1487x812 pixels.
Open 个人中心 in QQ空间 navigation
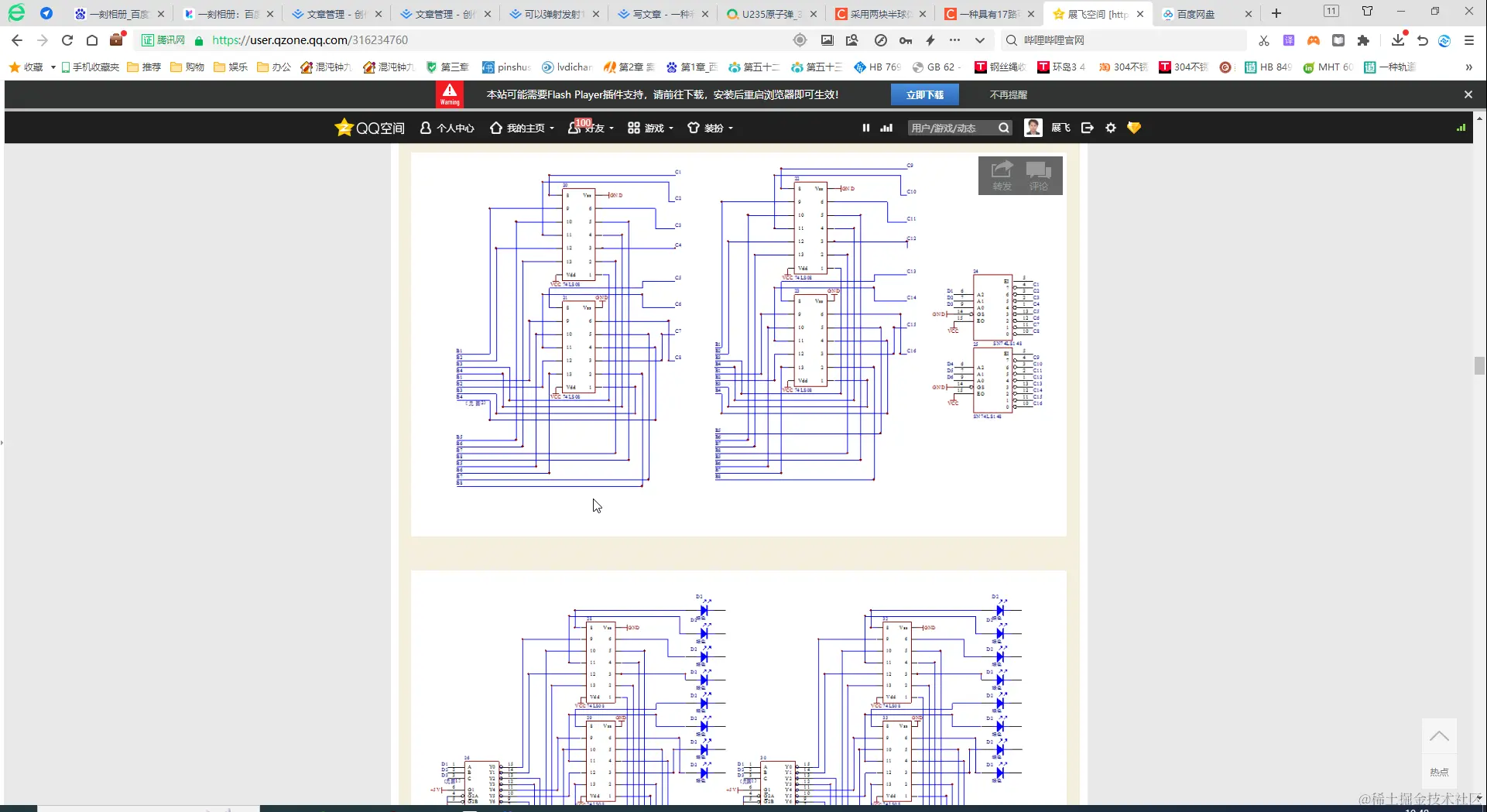447,128
